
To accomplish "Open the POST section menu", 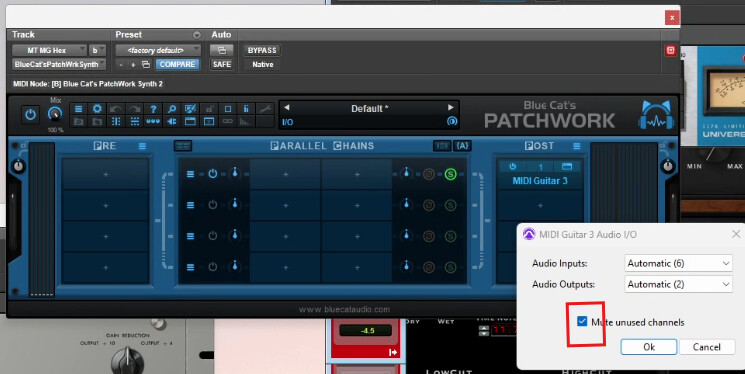I will pos(576,146).
